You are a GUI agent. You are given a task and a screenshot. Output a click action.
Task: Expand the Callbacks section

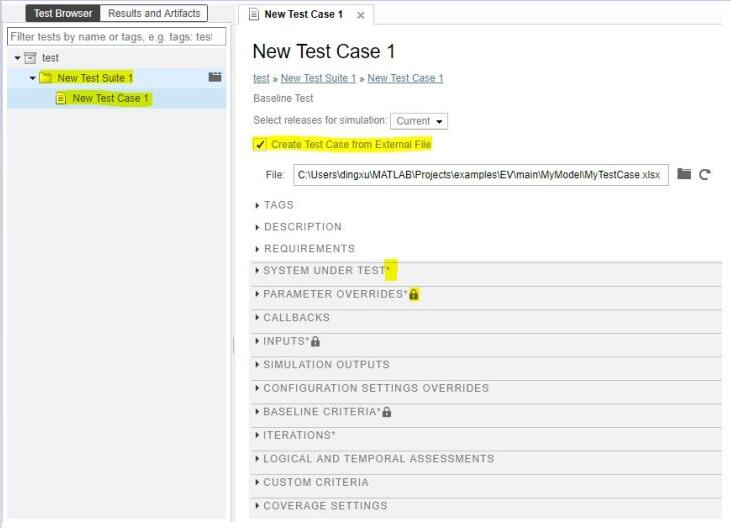[x=296, y=318]
